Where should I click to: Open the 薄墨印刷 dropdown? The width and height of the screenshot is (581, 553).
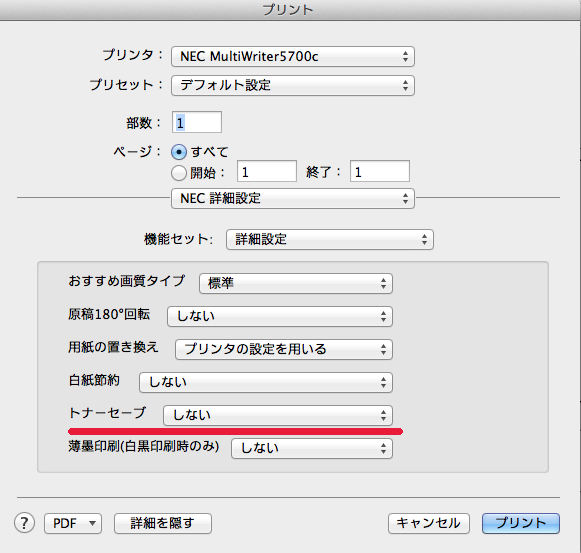coord(312,448)
